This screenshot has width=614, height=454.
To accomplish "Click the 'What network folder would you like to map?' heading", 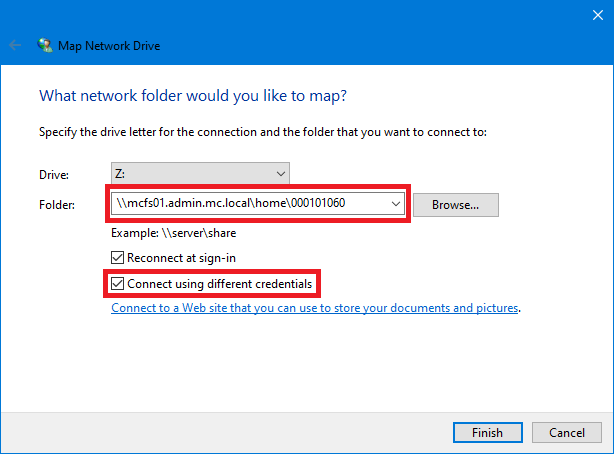I will (193, 96).
